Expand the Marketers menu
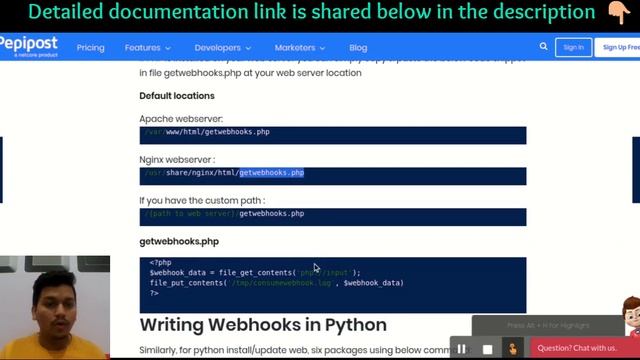 pyautogui.click(x=300, y=48)
